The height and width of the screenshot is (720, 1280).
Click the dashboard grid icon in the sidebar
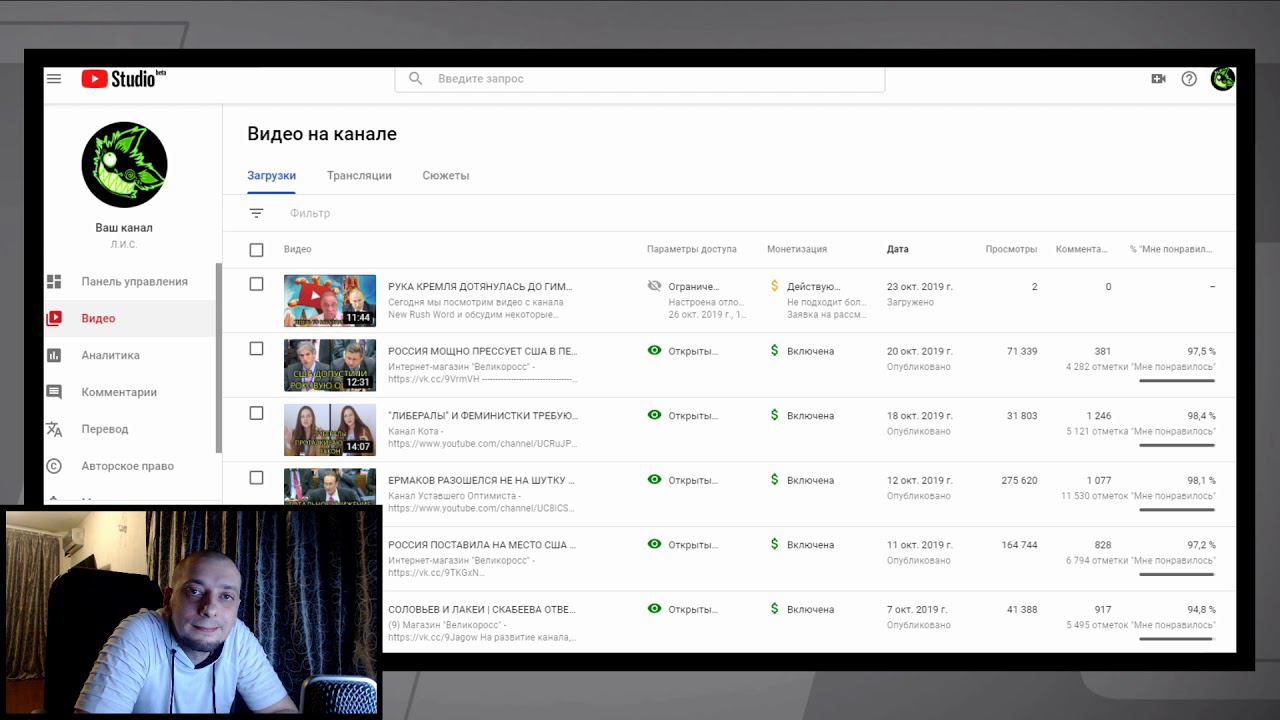[54, 282]
